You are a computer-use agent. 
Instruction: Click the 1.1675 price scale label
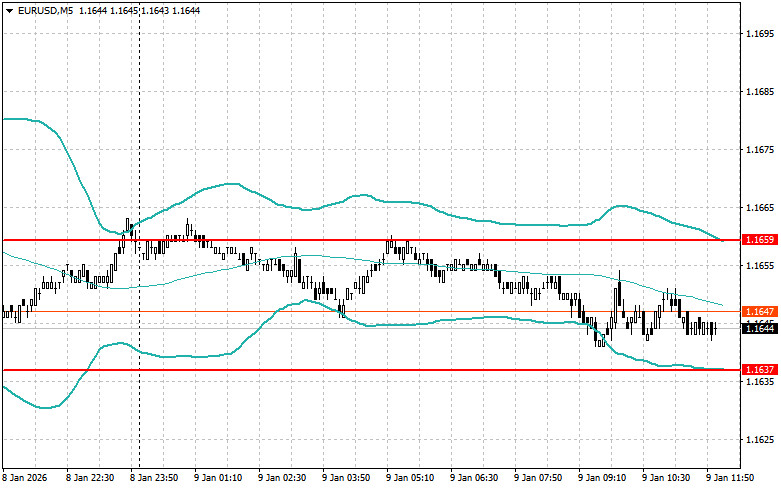click(759, 150)
